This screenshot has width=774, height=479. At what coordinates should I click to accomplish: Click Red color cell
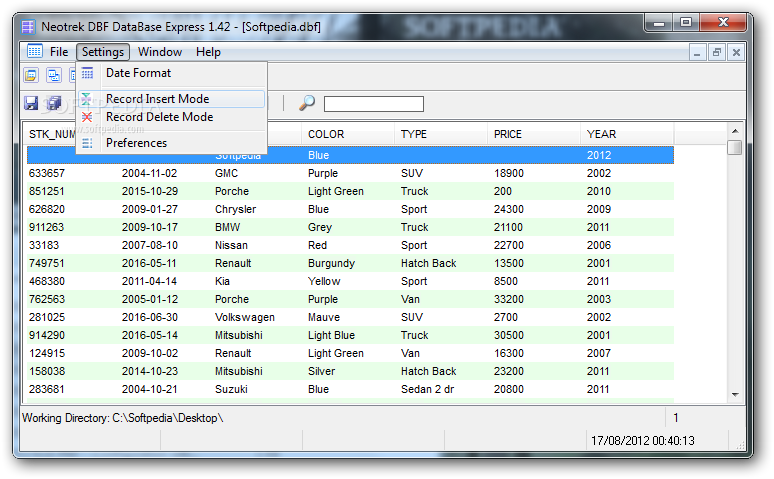click(317, 245)
